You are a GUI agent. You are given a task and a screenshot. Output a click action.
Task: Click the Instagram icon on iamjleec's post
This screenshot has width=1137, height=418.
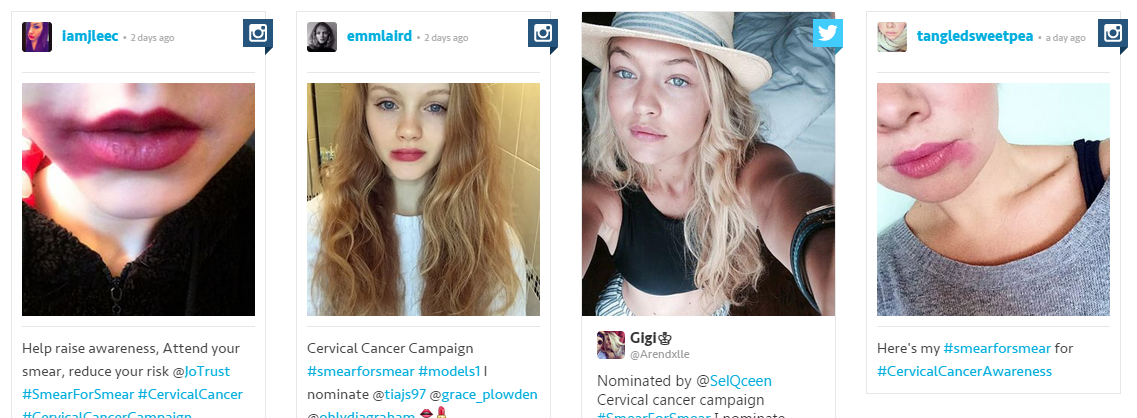257,34
